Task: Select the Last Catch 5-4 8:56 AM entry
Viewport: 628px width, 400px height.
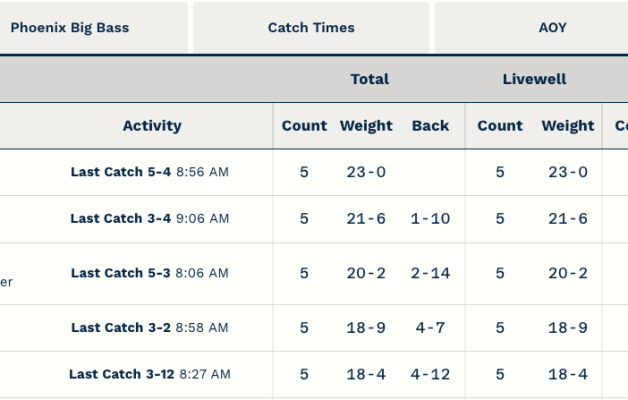Action: pos(150,172)
